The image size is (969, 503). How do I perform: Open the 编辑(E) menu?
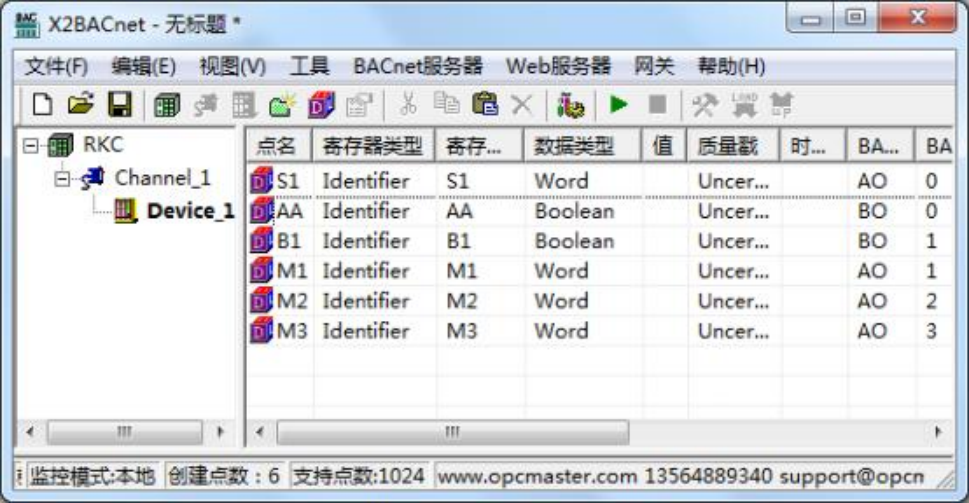pos(144,66)
